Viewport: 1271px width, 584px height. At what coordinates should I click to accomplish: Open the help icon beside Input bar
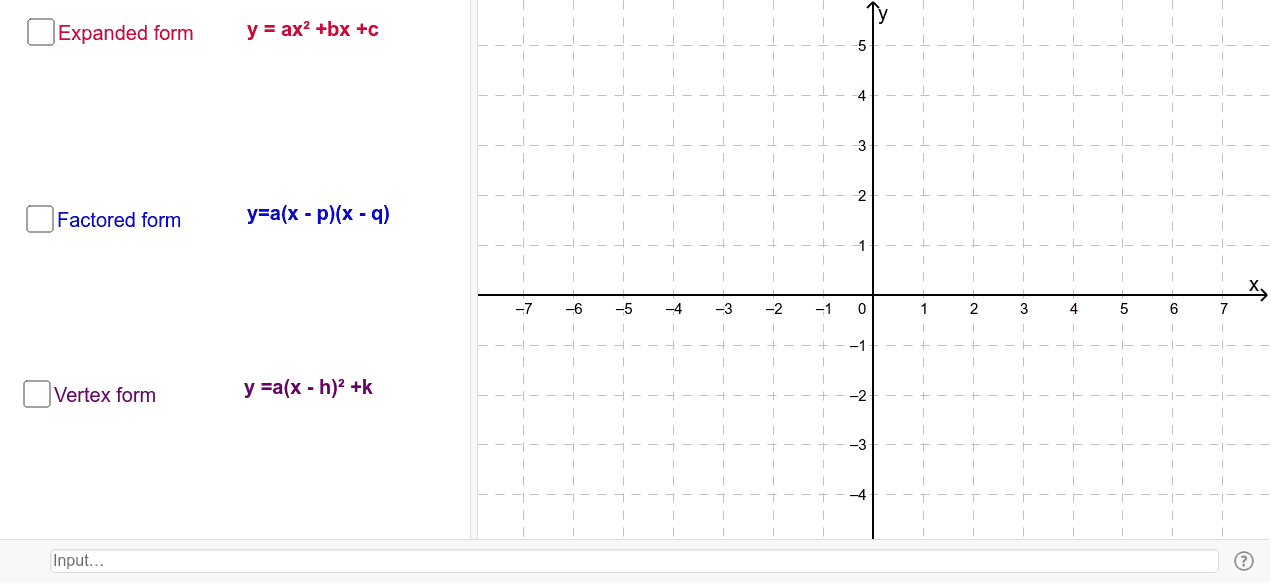(1244, 561)
